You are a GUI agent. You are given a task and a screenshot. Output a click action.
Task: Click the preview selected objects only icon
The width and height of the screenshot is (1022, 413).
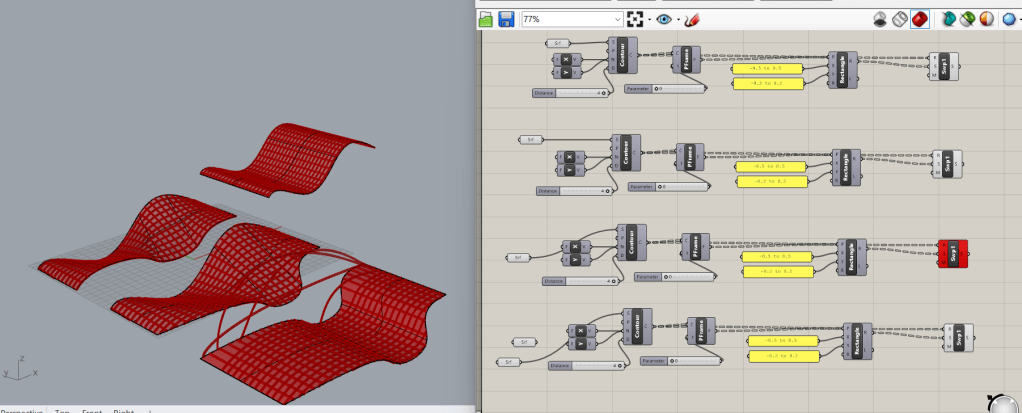tap(941, 19)
